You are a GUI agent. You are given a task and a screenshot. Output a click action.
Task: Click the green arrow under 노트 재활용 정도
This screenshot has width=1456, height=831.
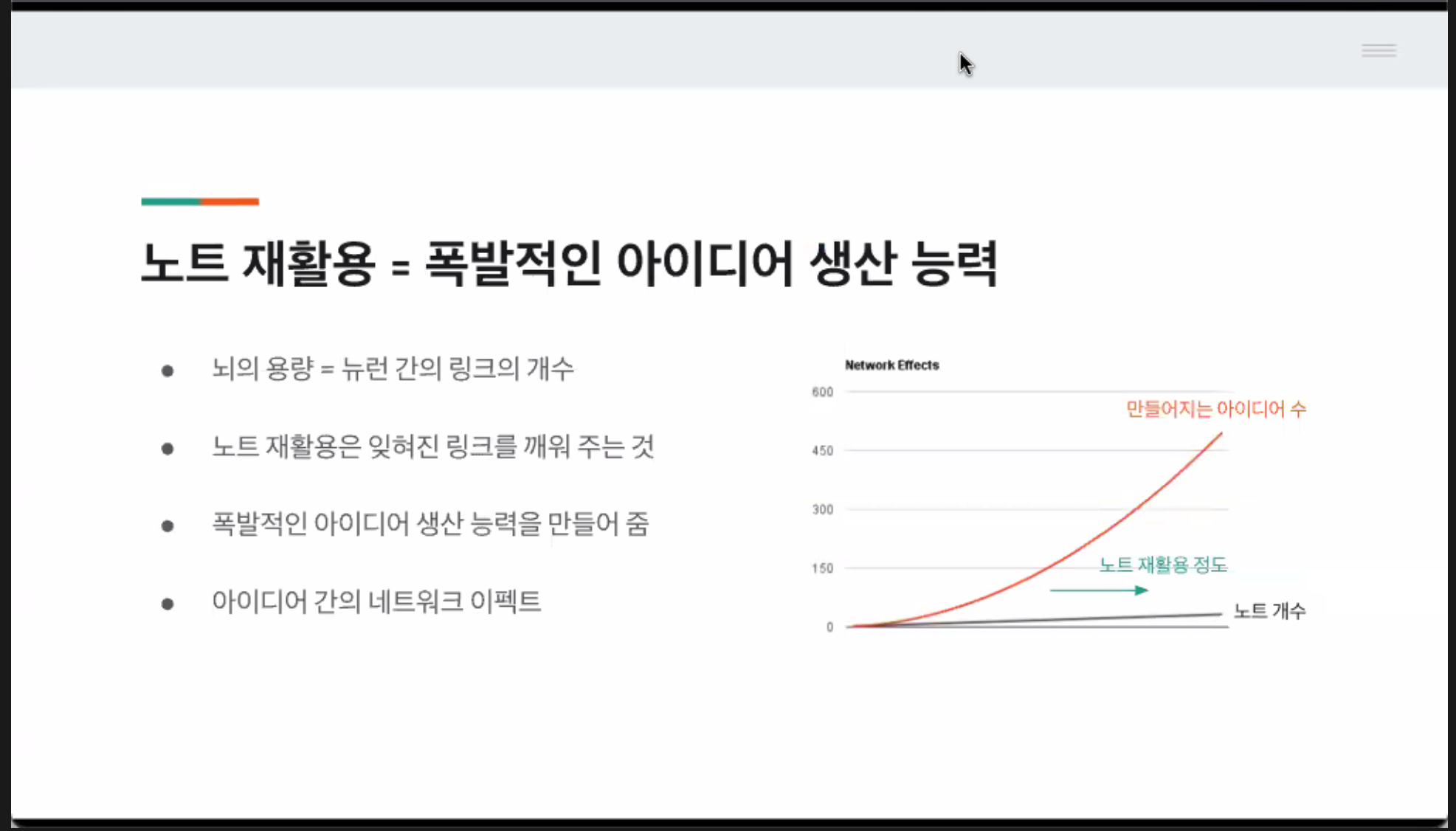click(1099, 590)
